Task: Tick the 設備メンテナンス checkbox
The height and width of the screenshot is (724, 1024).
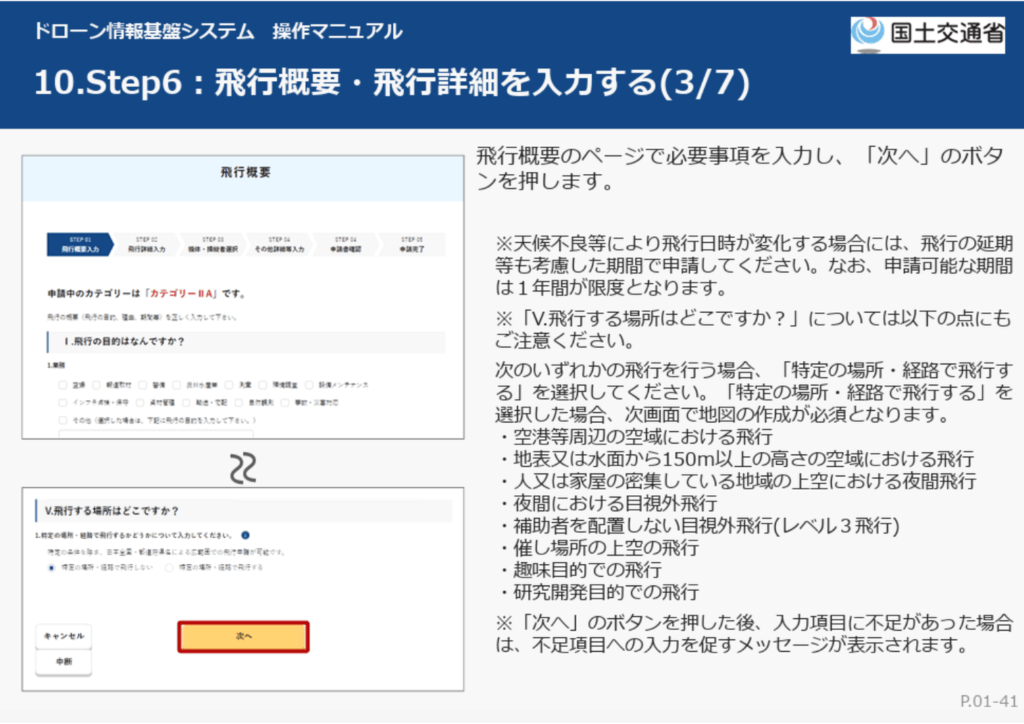Action: [309, 384]
